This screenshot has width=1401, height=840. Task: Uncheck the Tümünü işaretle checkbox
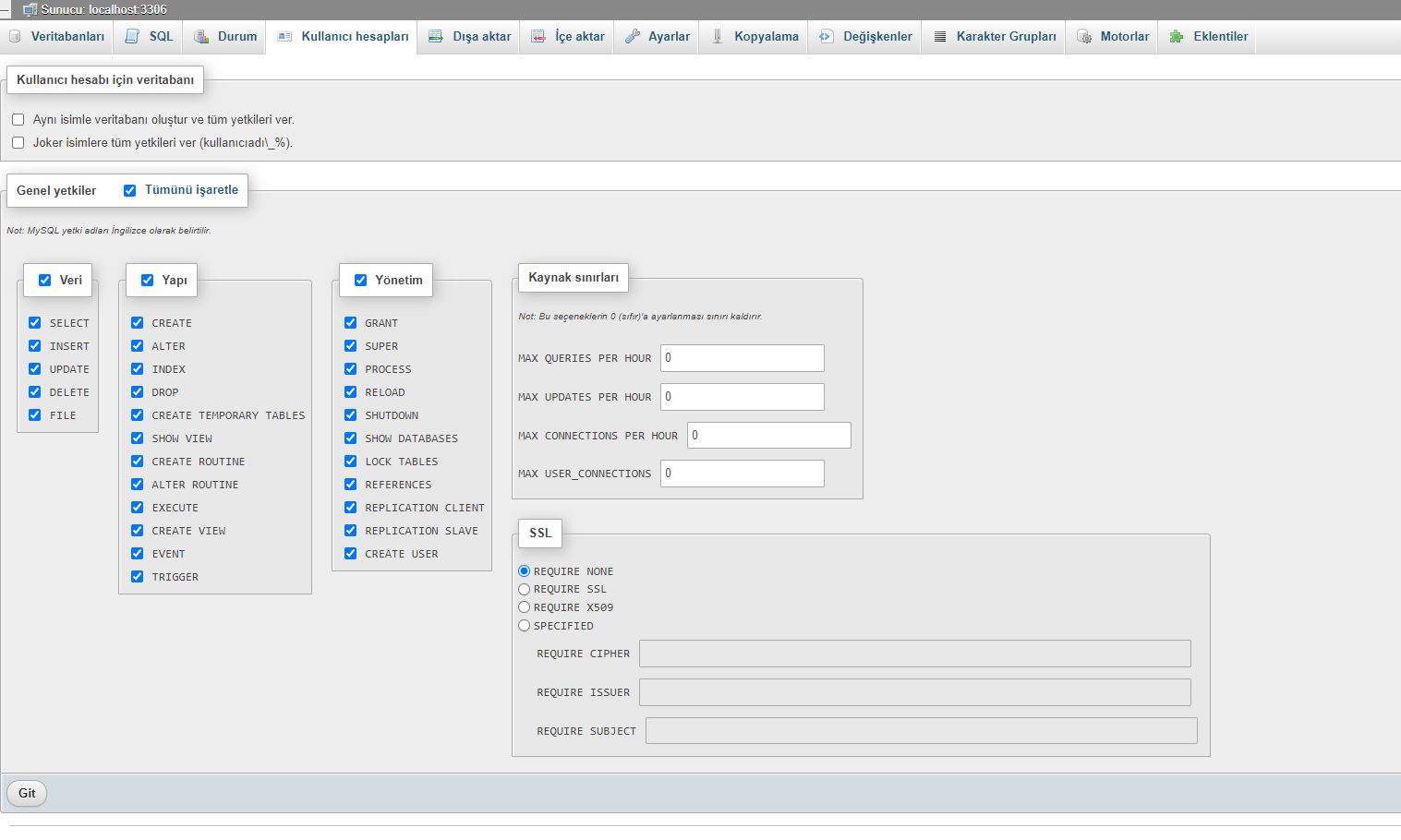pyautogui.click(x=130, y=190)
